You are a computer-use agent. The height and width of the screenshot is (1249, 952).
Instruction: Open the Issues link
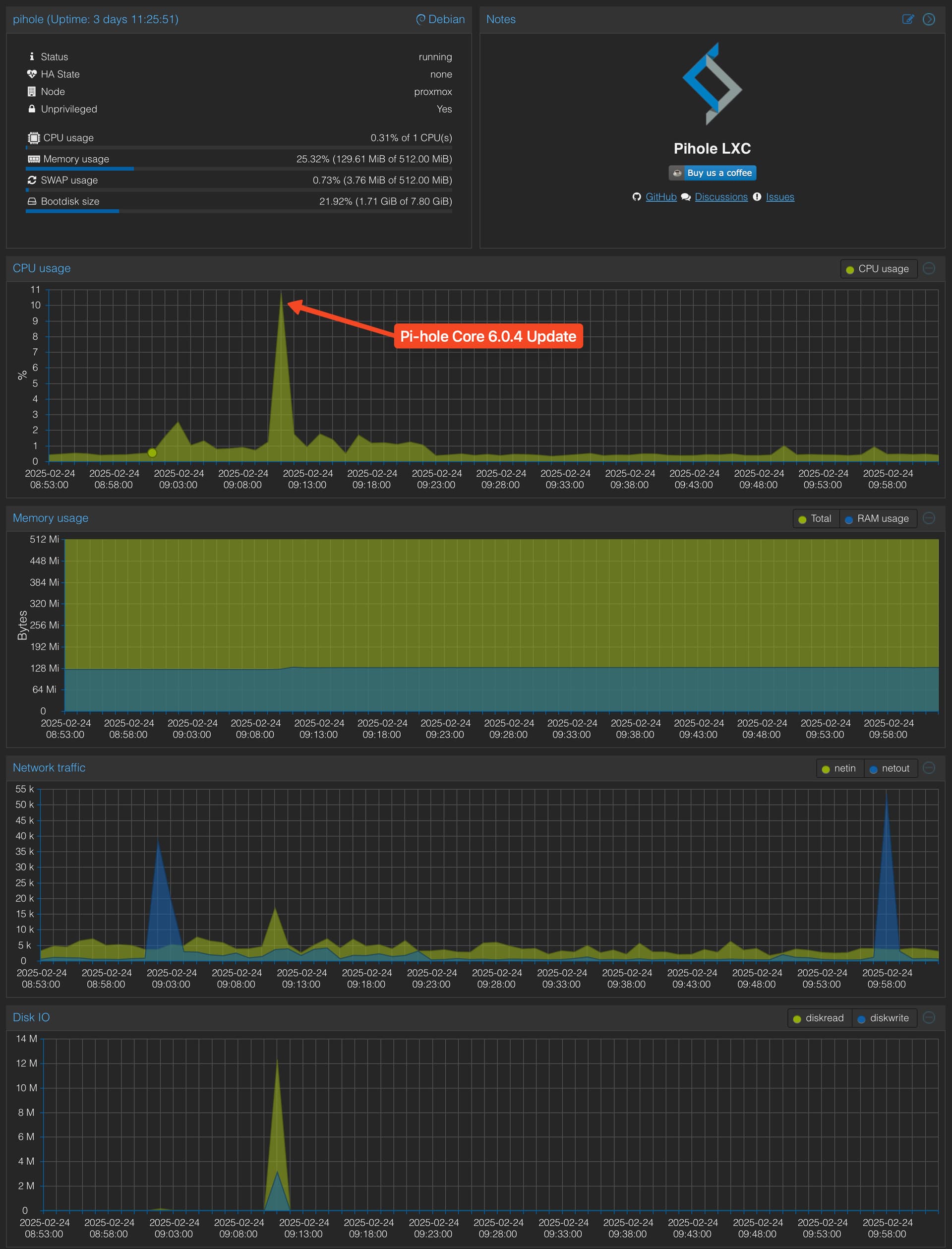pyautogui.click(x=780, y=197)
